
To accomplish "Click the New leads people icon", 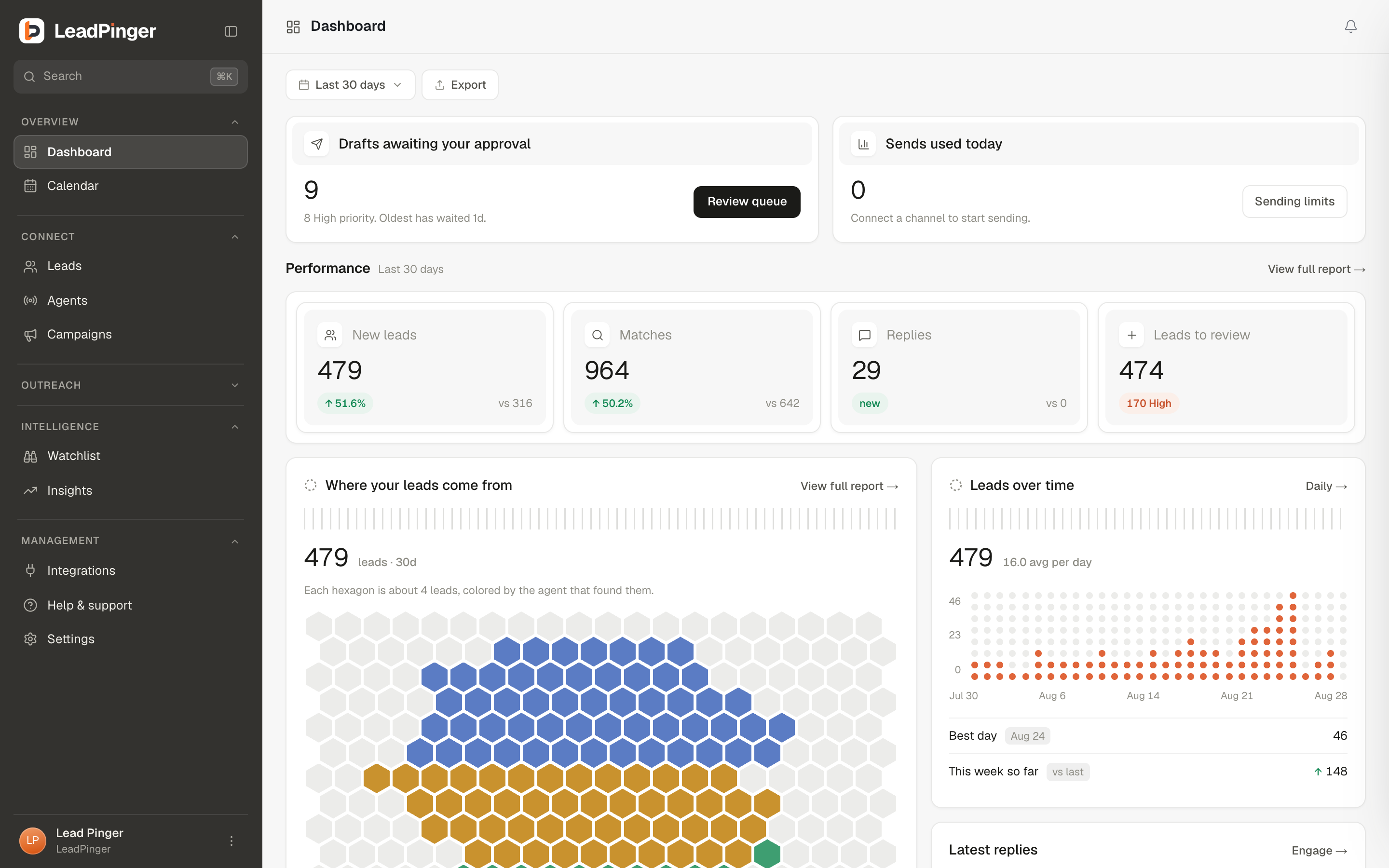I will coord(330,335).
